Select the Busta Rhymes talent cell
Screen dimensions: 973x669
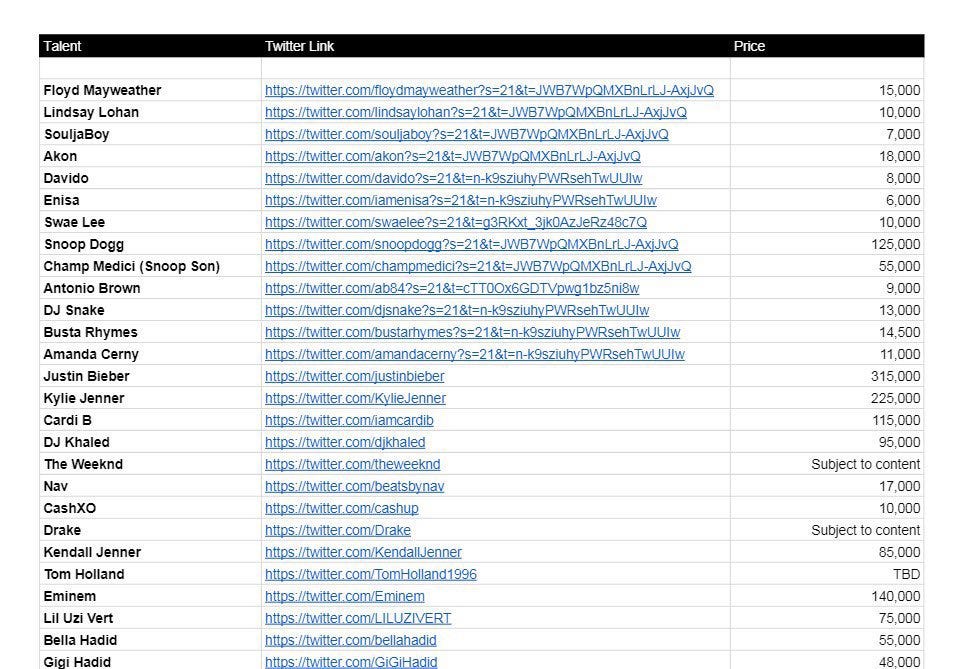pyautogui.click(x=150, y=333)
